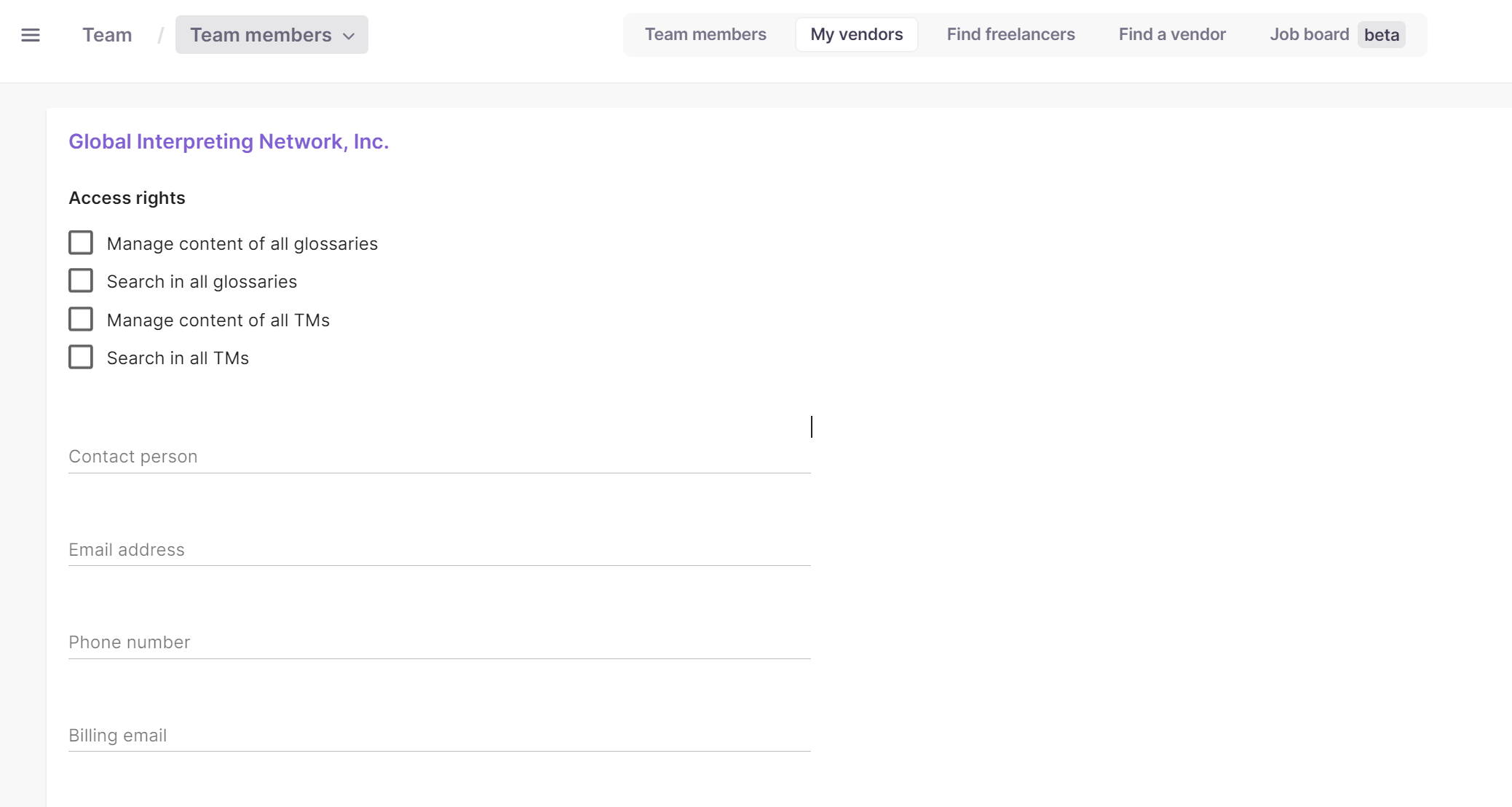Select the My vendors tab

pyautogui.click(x=857, y=34)
